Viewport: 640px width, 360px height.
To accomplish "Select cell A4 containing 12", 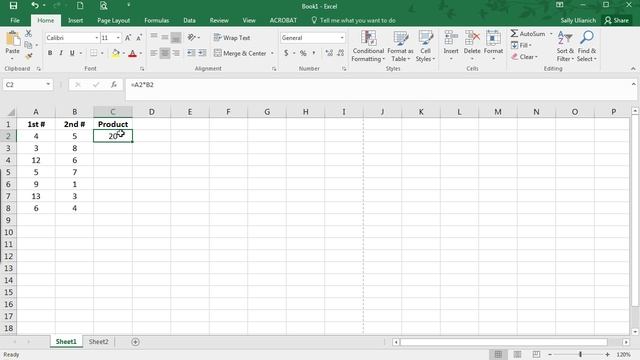I will [36, 160].
